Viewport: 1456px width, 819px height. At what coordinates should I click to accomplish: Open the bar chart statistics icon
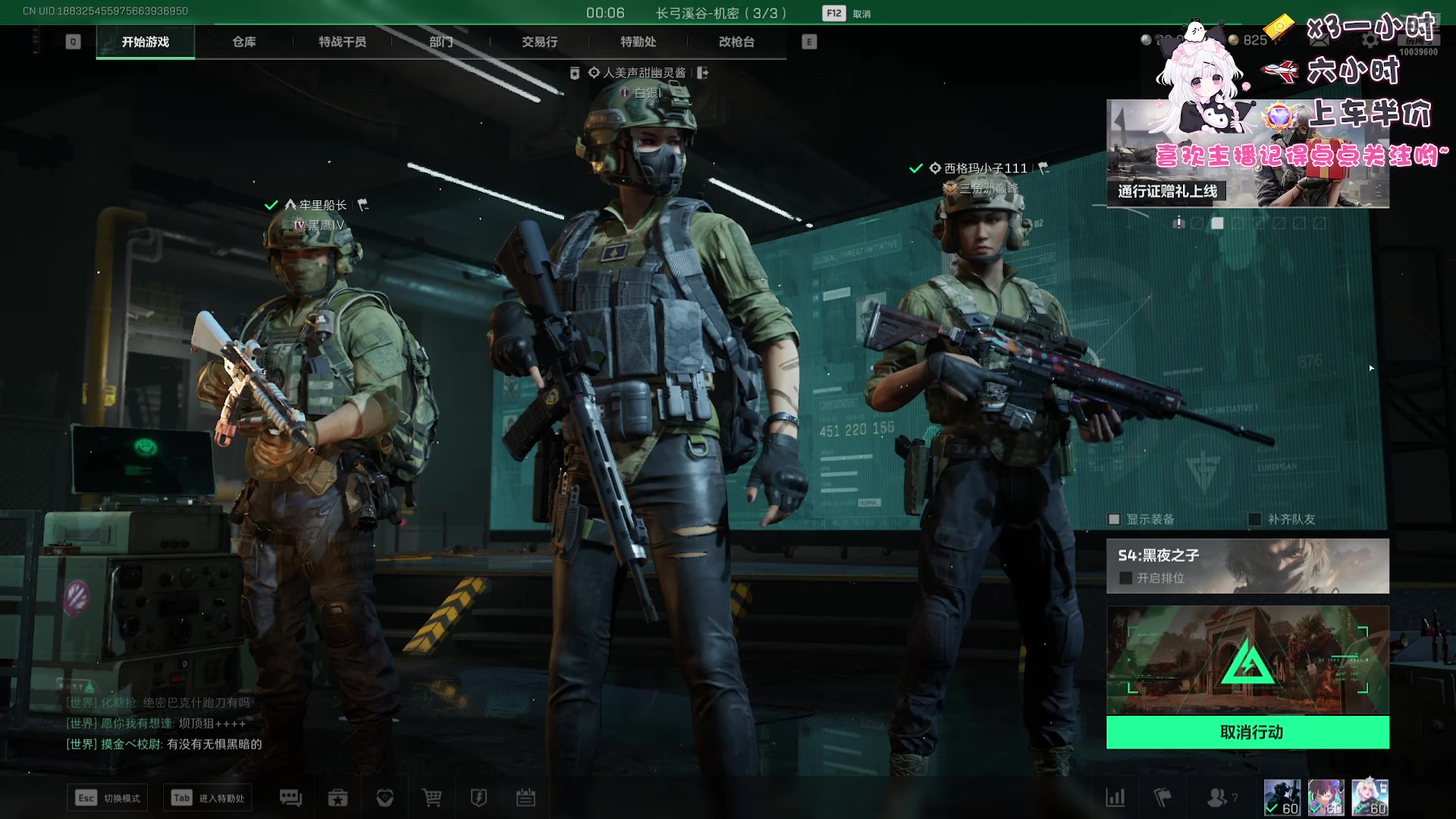point(1116,798)
